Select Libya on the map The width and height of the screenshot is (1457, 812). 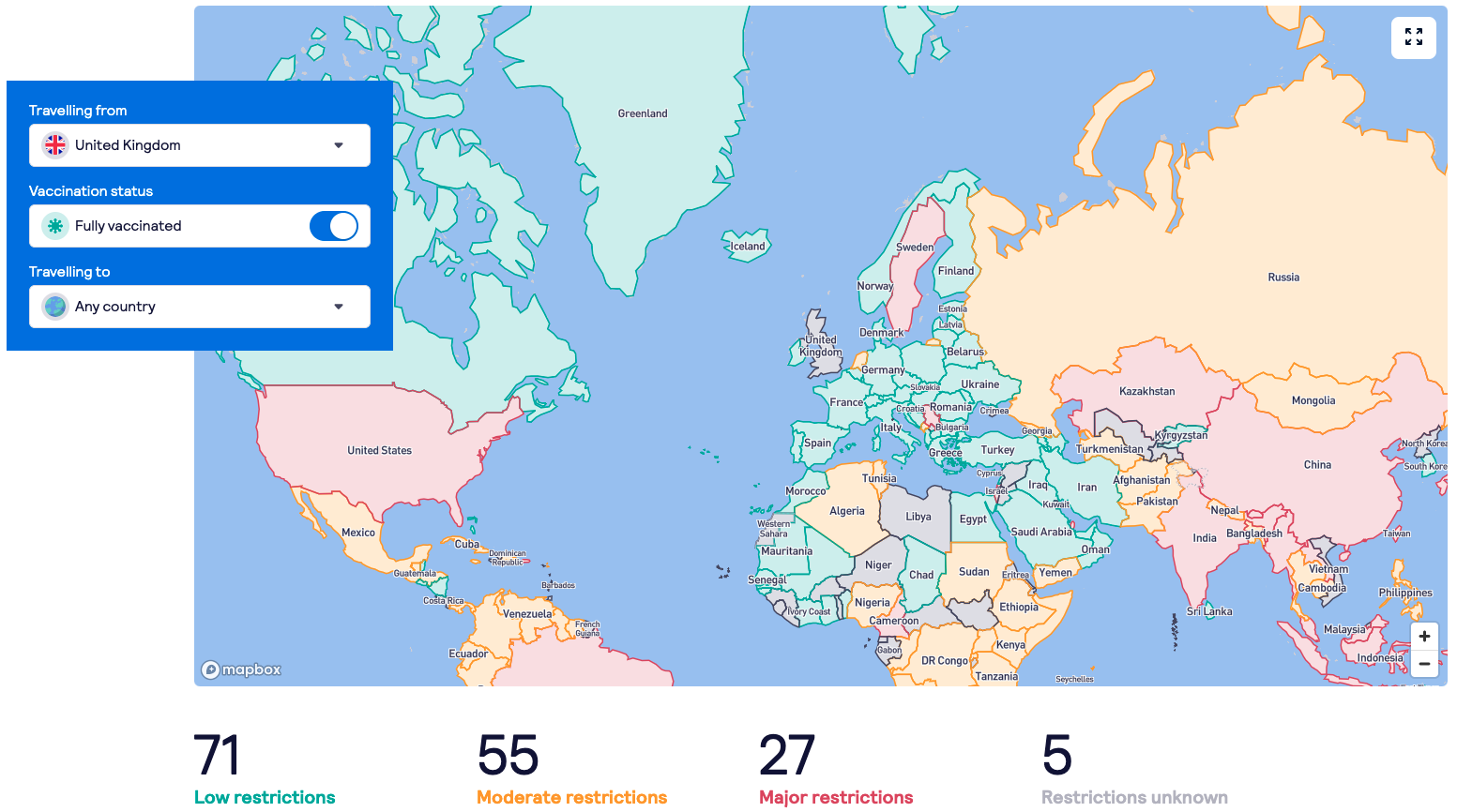point(918,517)
